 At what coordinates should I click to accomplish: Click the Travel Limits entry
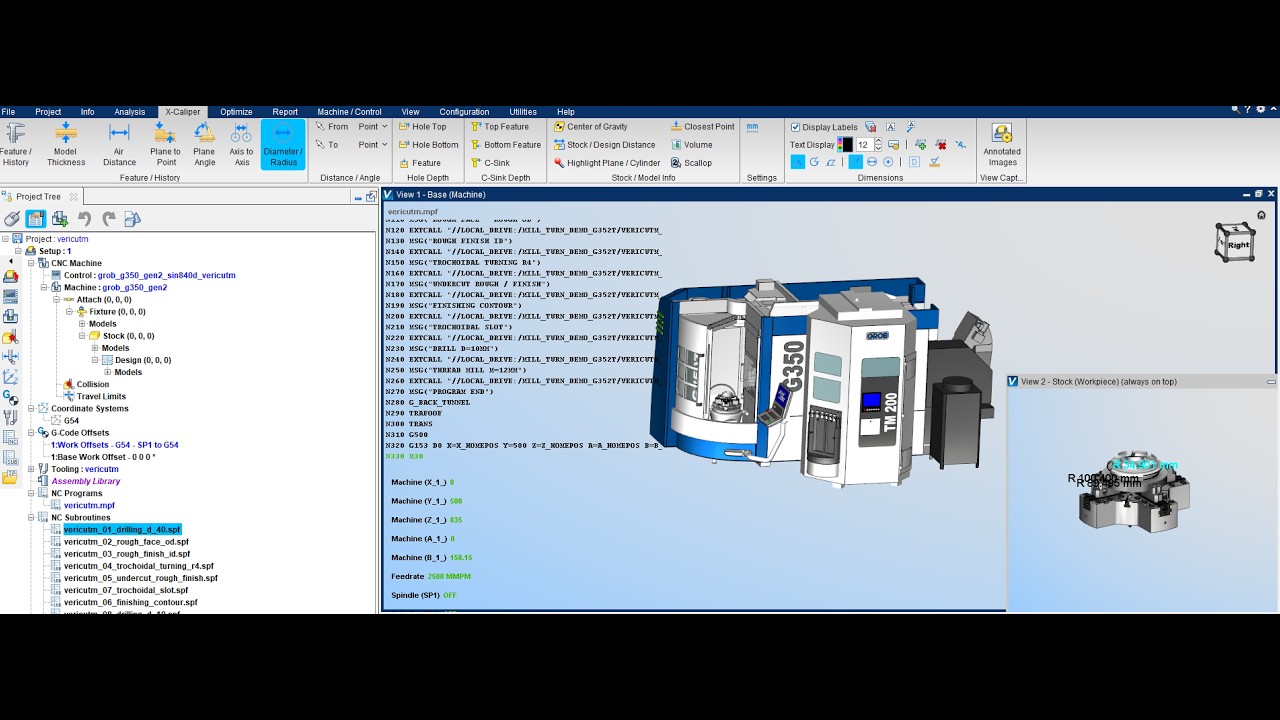[x=101, y=396]
